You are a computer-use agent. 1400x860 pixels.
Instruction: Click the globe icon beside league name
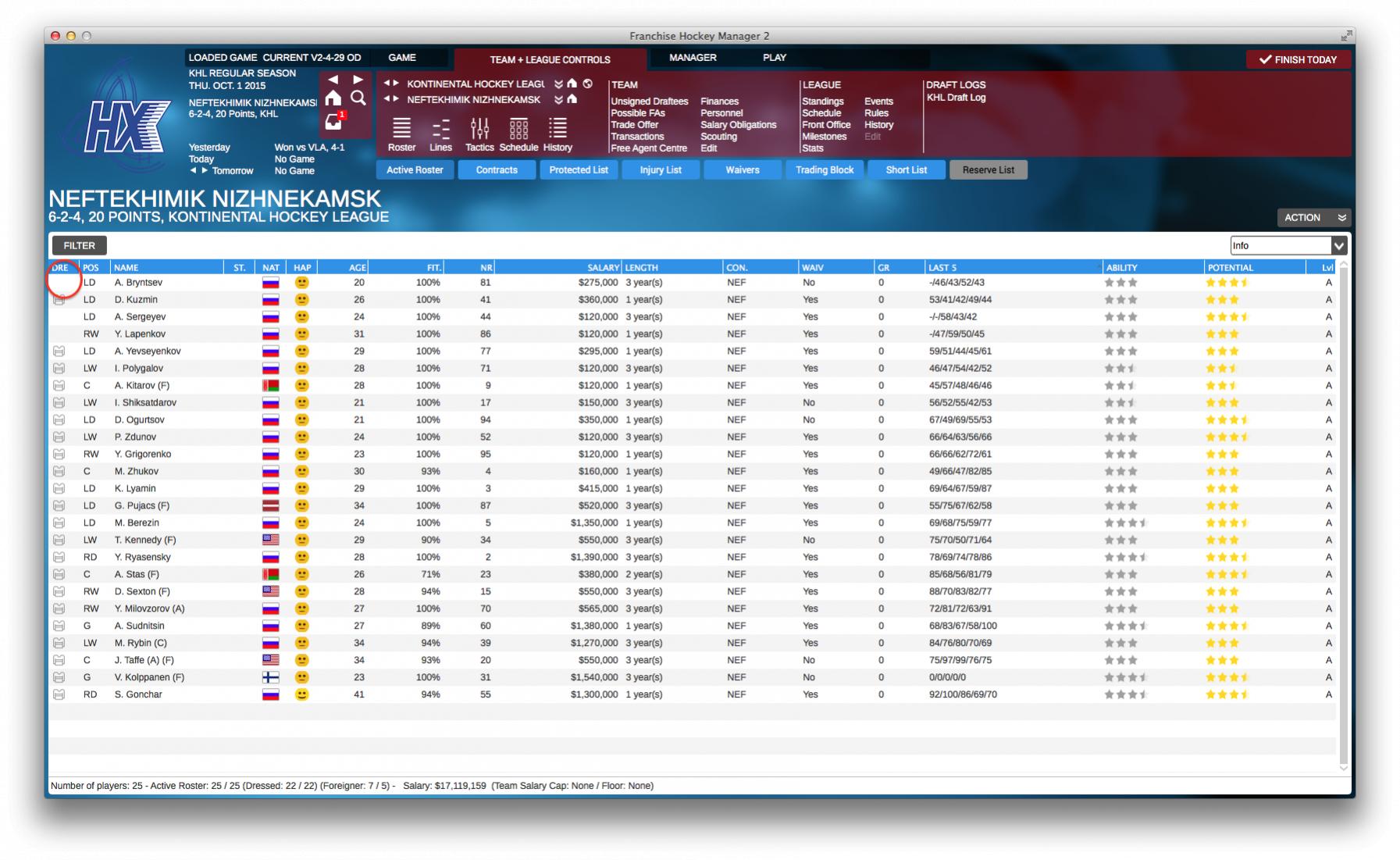click(x=588, y=84)
